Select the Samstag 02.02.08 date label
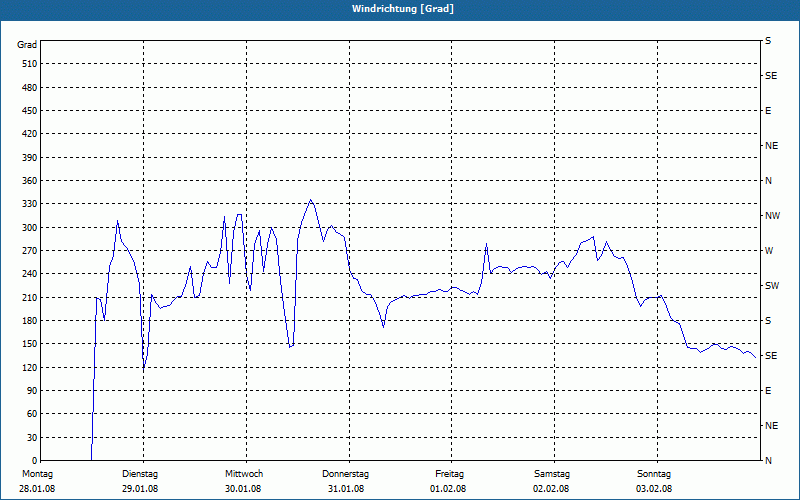 552,481
